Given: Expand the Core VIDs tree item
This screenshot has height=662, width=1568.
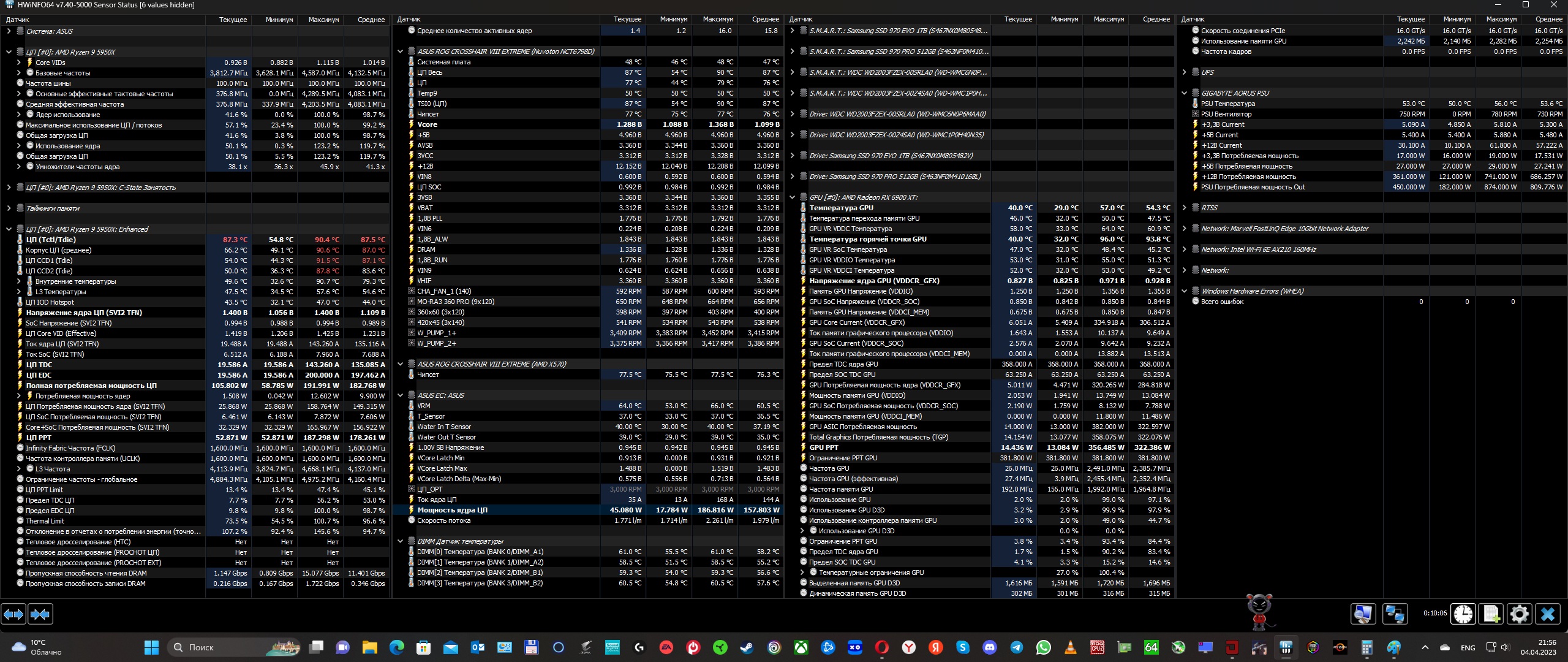Looking at the screenshot, I should tap(18, 63).
